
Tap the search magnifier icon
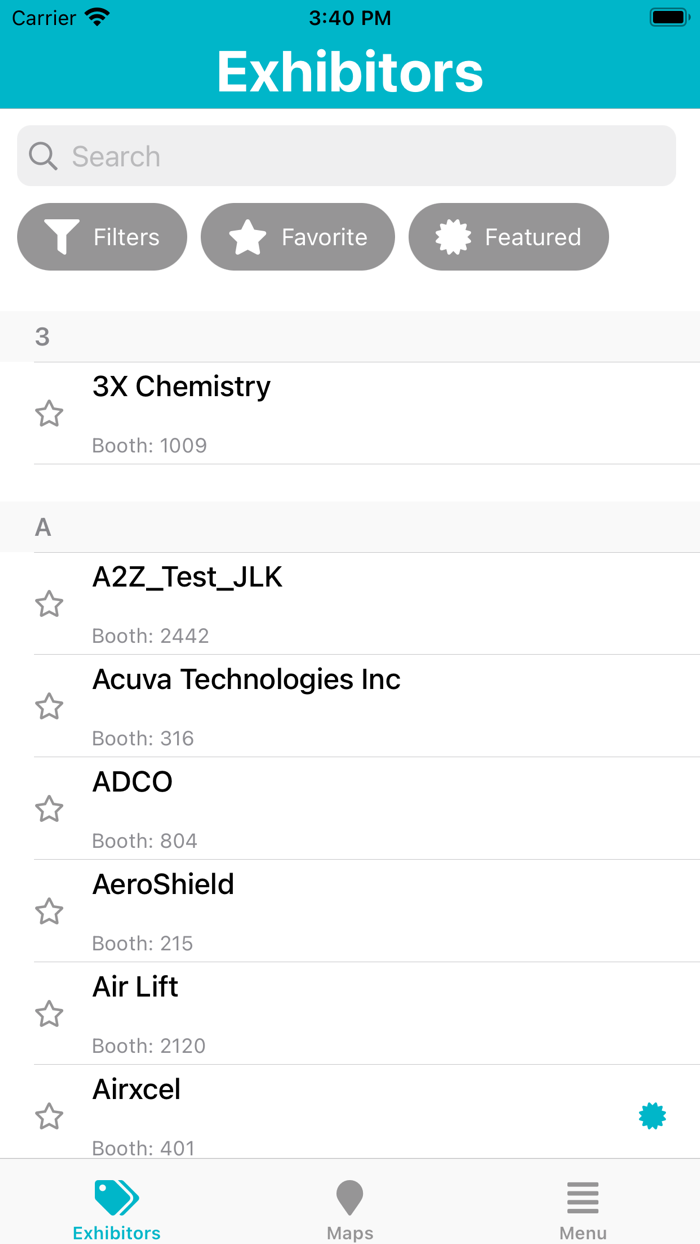(x=43, y=156)
